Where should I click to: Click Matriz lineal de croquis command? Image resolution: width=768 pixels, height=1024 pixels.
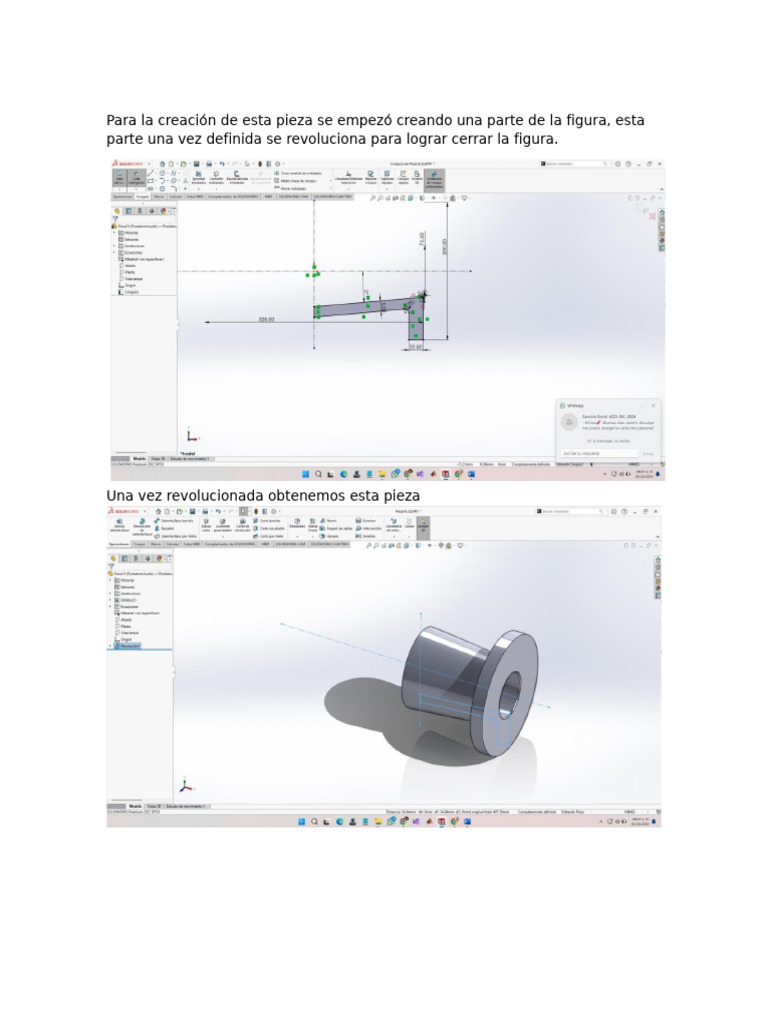tap(296, 180)
